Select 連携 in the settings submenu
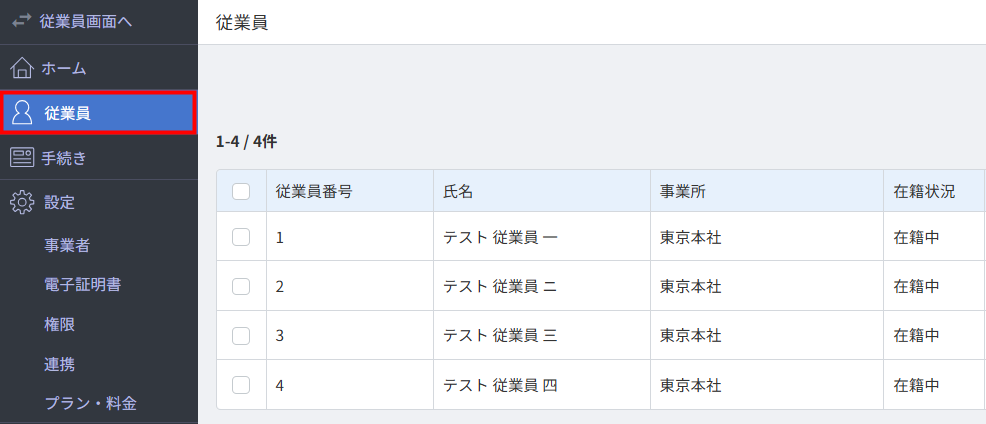986x424 pixels. pyautogui.click(x=60, y=364)
